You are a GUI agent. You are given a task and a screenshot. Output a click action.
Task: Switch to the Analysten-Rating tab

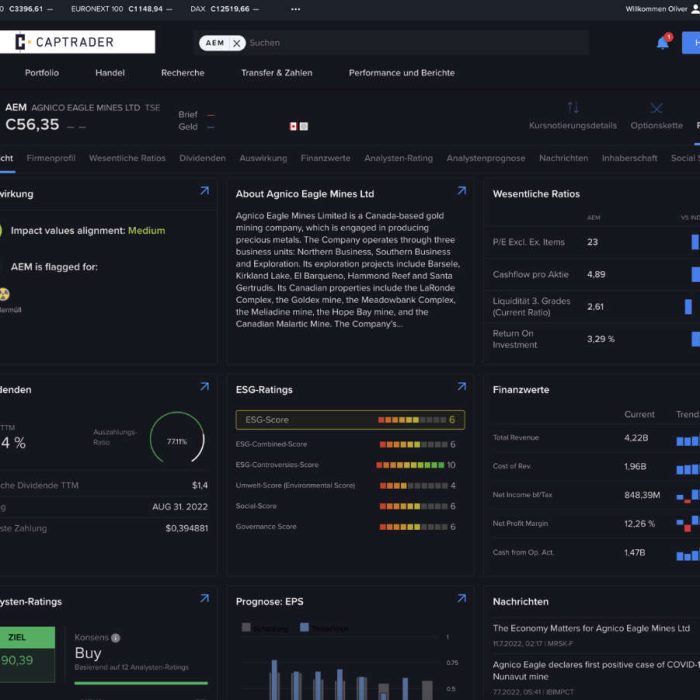[399, 158]
